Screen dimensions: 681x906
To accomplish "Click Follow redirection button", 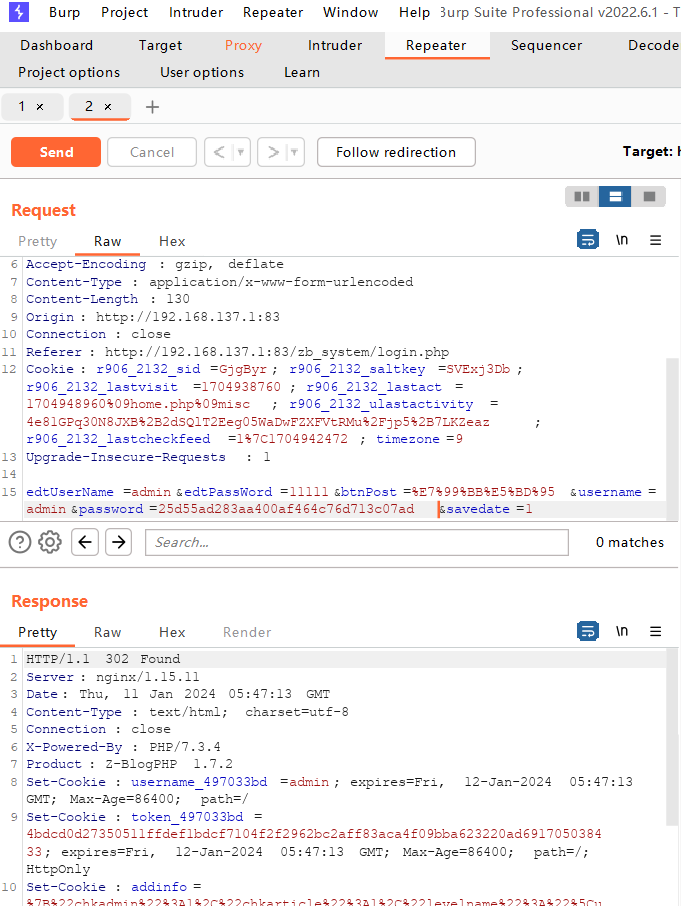I will (x=396, y=152).
